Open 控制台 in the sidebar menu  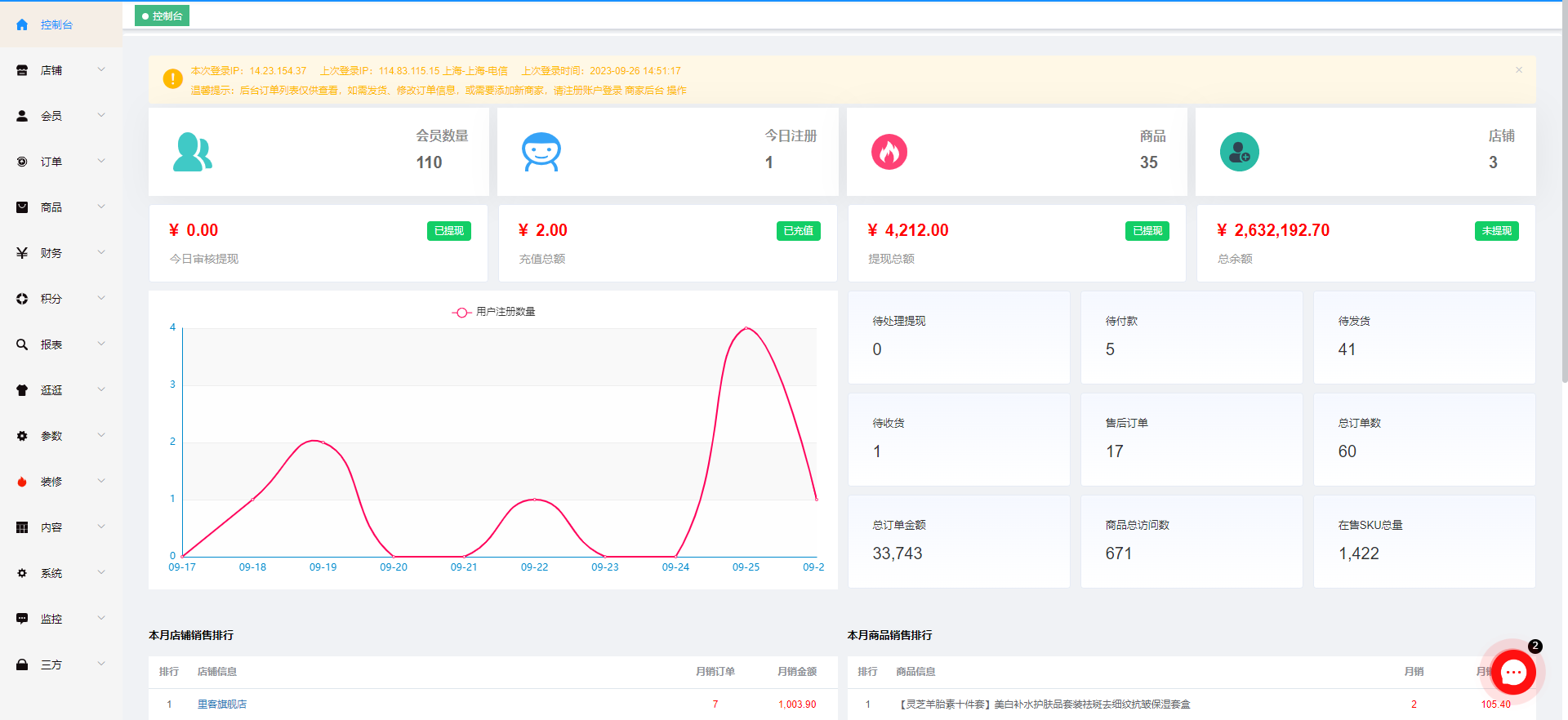[x=61, y=24]
